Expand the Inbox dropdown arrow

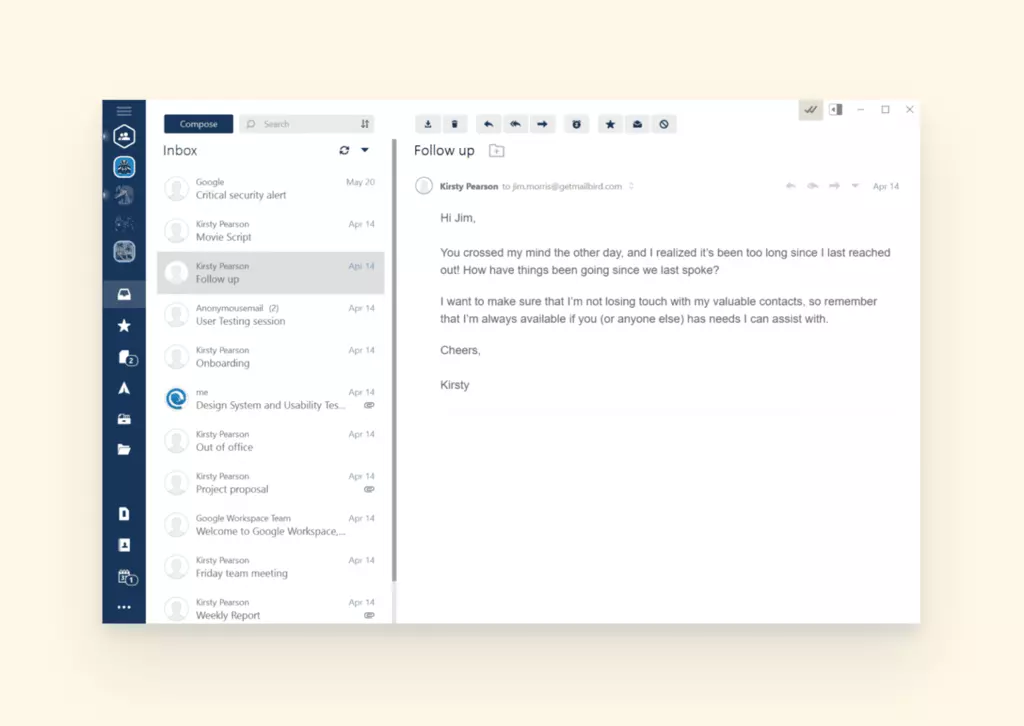(365, 150)
